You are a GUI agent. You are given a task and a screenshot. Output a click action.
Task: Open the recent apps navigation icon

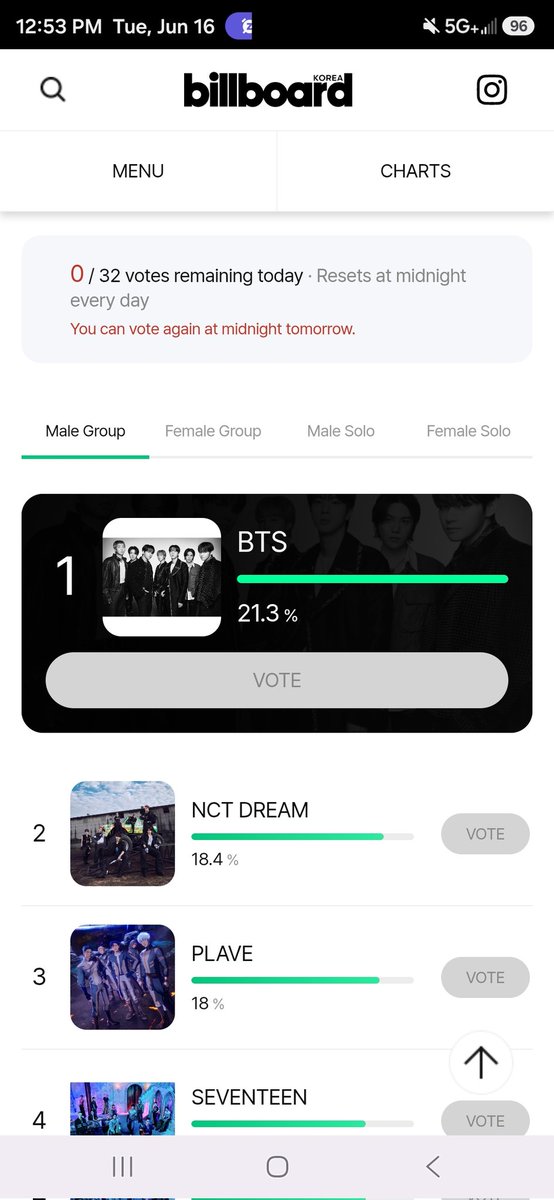[123, 1166]
